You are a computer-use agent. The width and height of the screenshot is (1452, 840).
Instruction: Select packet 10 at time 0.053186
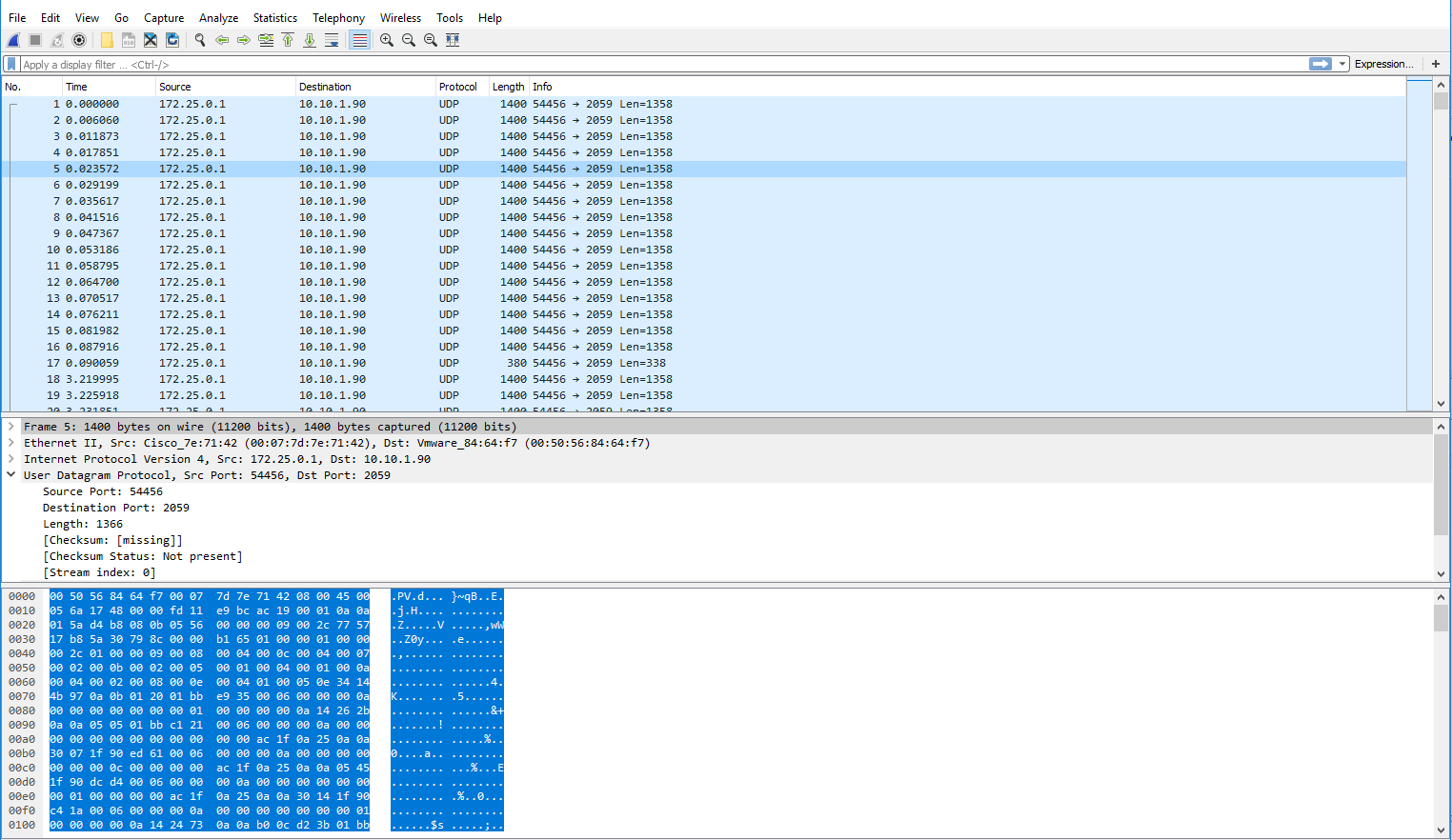point(703,250)
